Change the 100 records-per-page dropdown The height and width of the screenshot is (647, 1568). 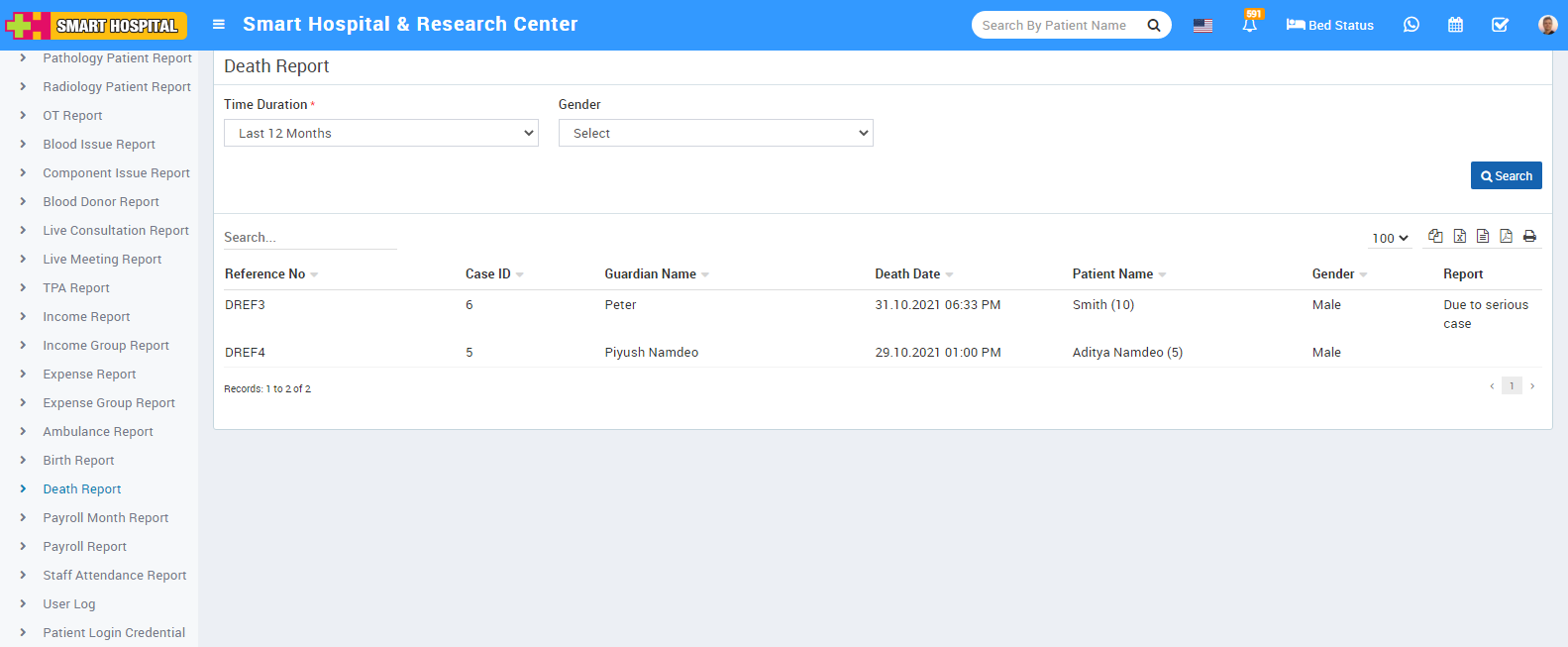(1390, 238)
